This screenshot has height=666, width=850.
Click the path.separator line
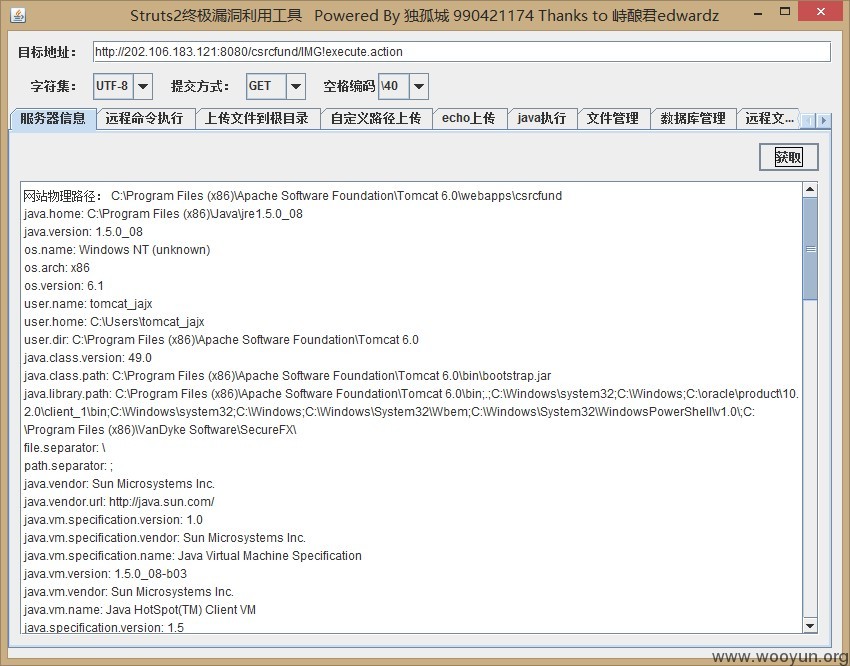(x=68, y=466)
